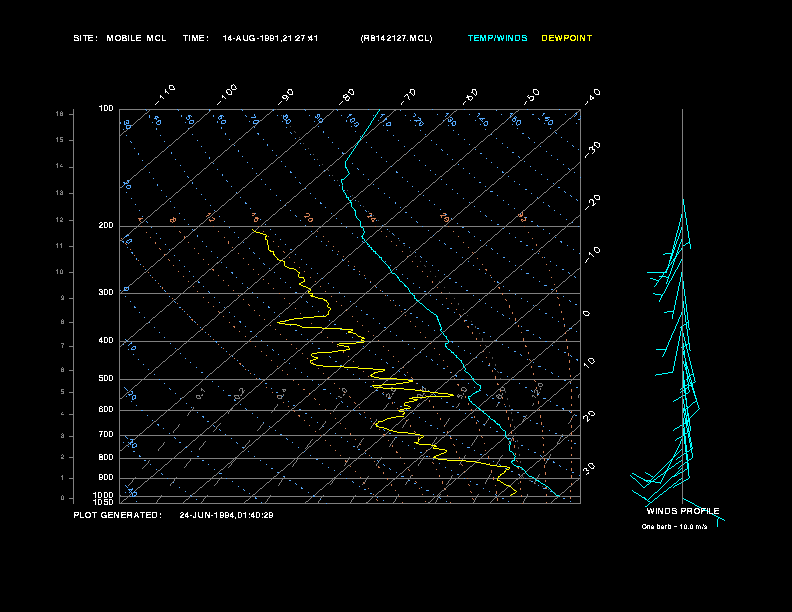The height and width of the screenshot is (612, 792).
Task: Click the 15 km altitude scale label
Action: 60,140
